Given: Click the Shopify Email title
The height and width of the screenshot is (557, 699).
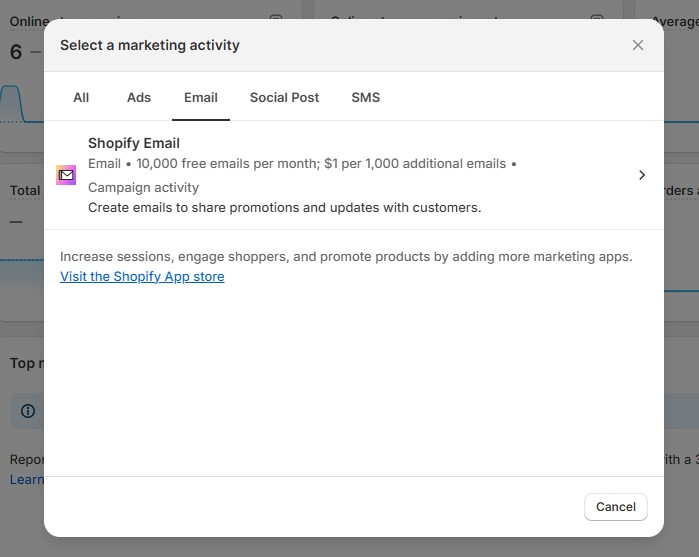Looking at the screenshot, I should click(134, 143).
